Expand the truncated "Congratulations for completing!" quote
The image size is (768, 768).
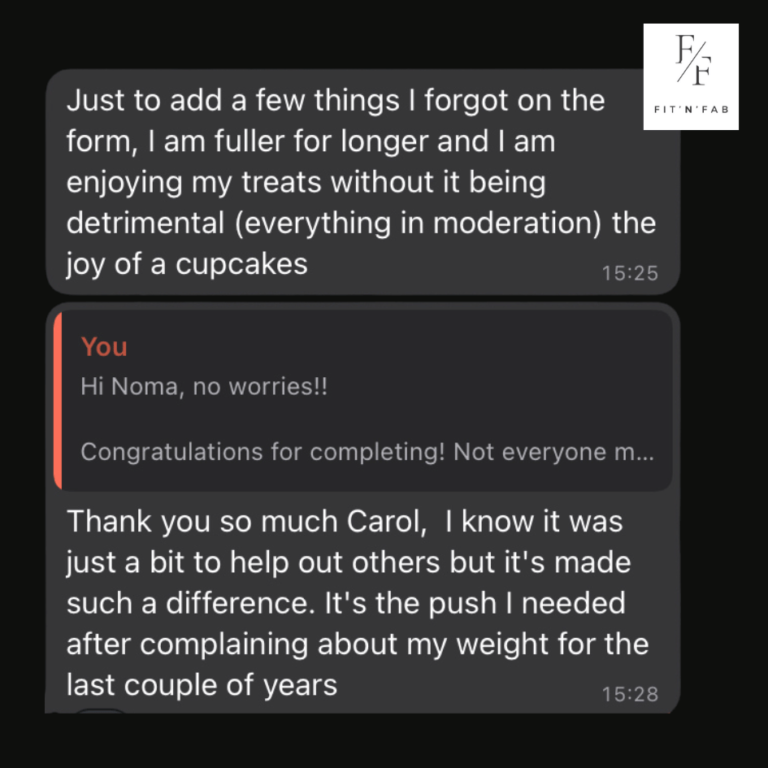366,452
